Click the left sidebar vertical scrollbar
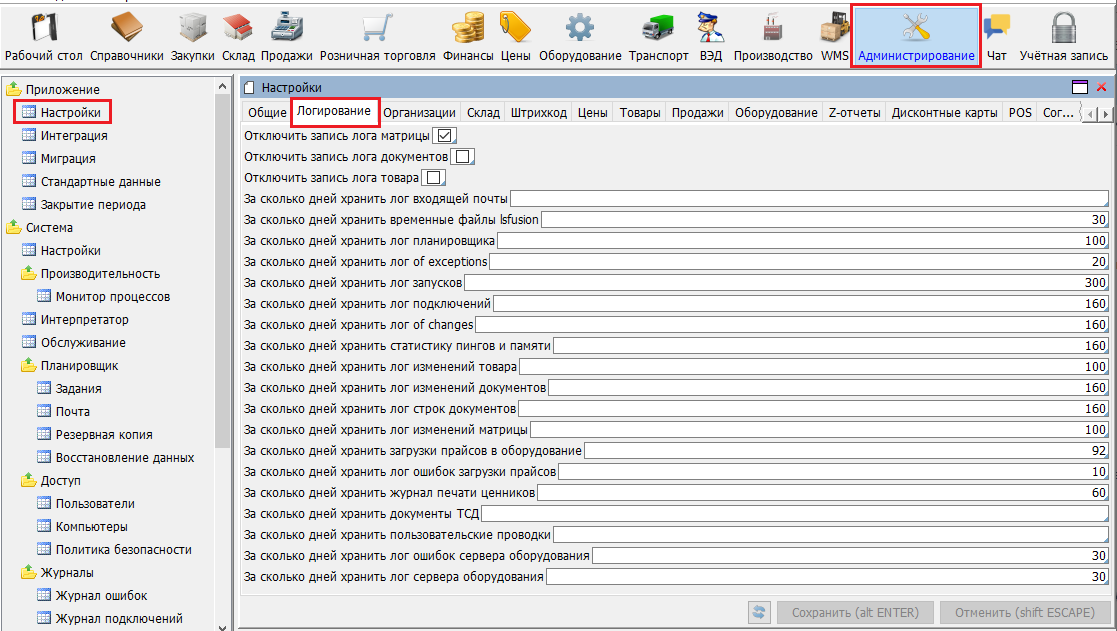 (x=223, y=300)
